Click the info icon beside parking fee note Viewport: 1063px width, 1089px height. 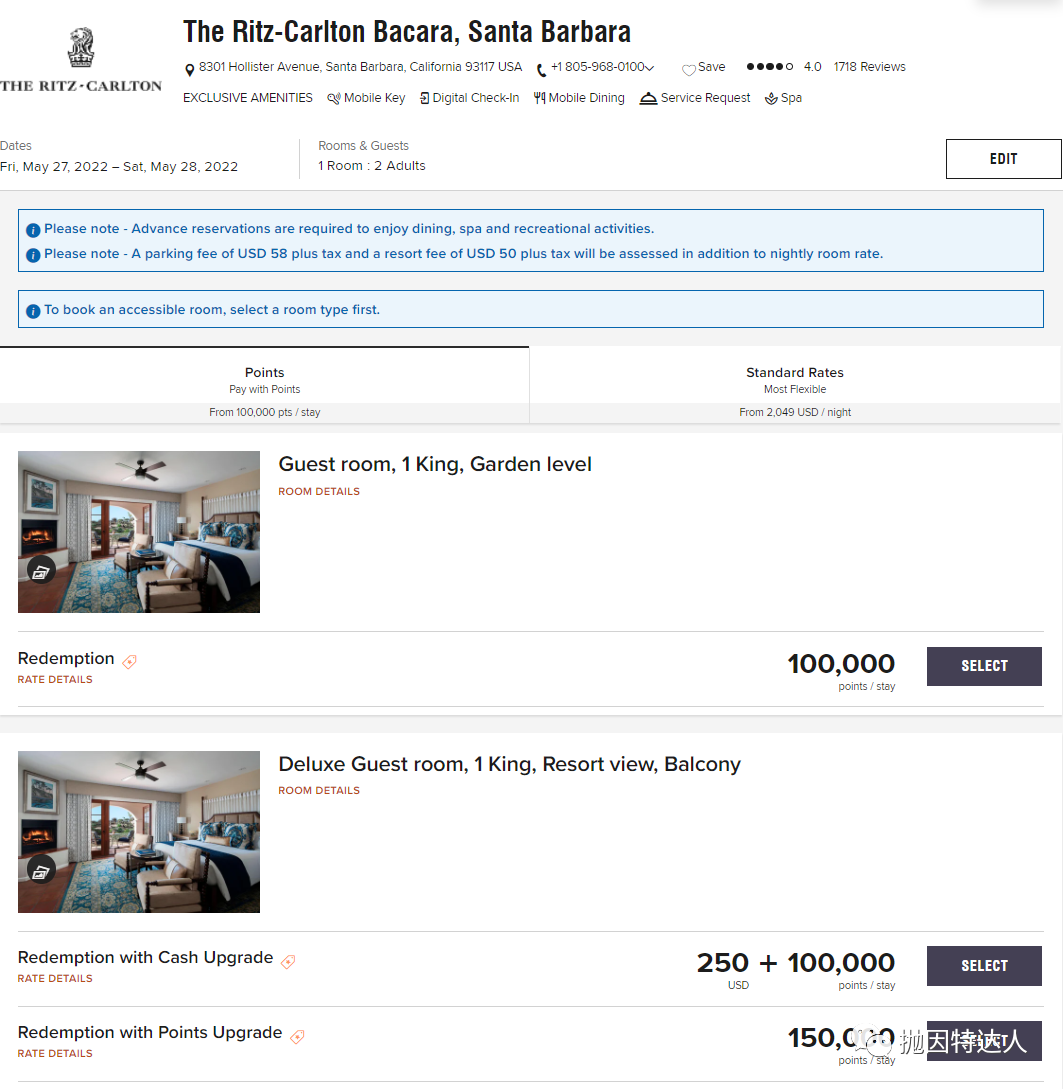point(33,255)
